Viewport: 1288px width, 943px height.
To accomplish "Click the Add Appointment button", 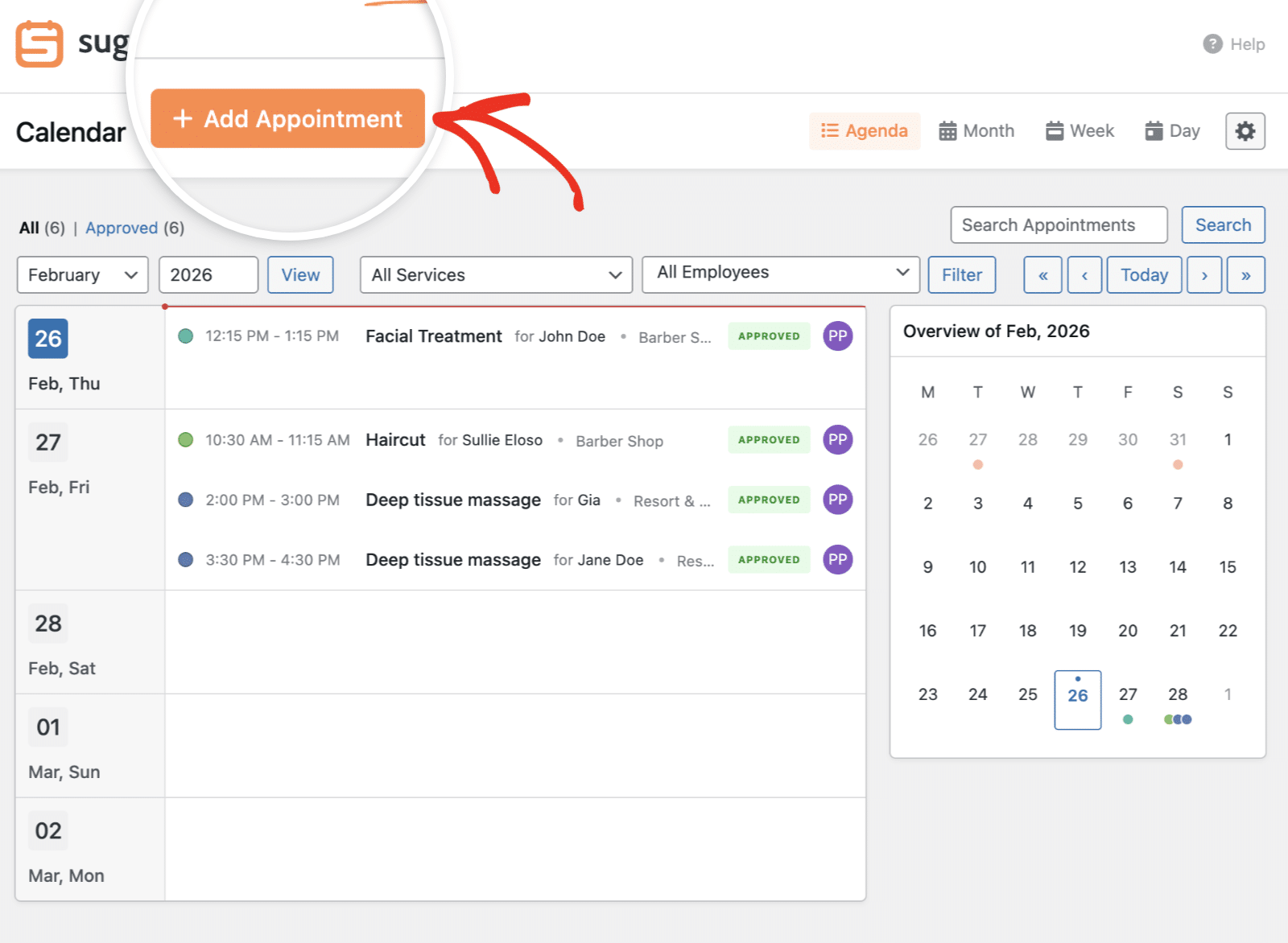I will coord(287,118).
